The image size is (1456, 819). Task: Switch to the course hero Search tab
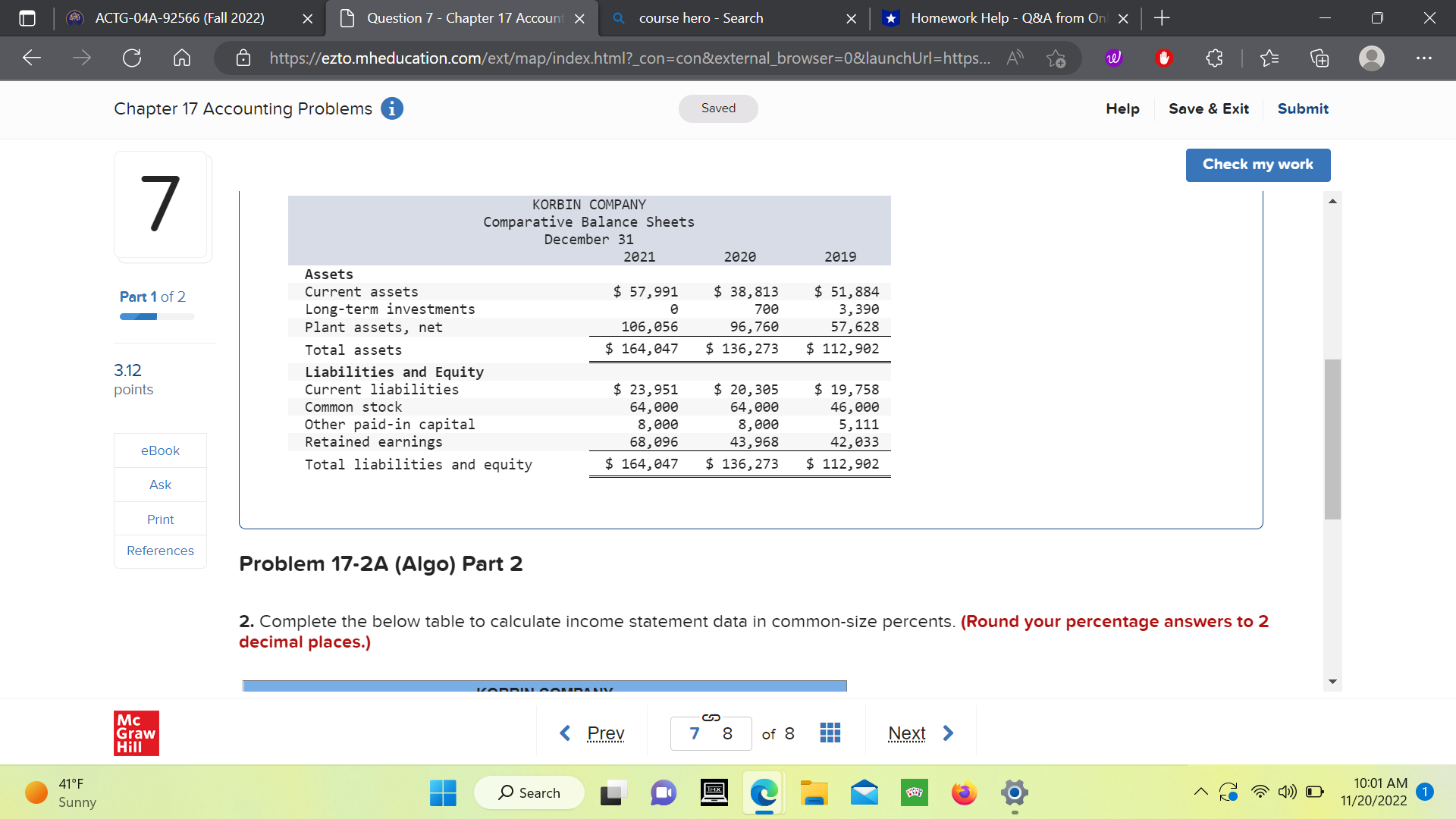[x=700, y=18]
